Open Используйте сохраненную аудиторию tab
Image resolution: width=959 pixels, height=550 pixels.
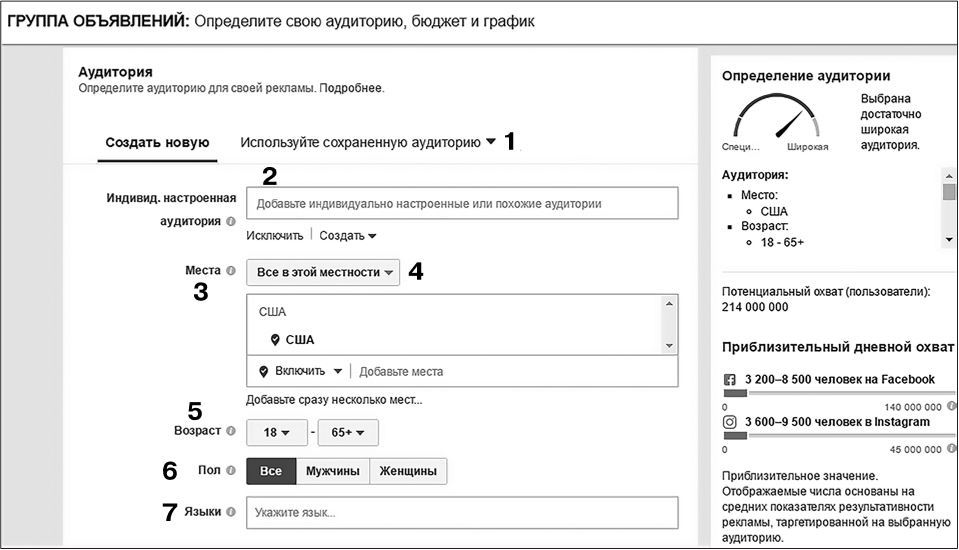[368, 142]
